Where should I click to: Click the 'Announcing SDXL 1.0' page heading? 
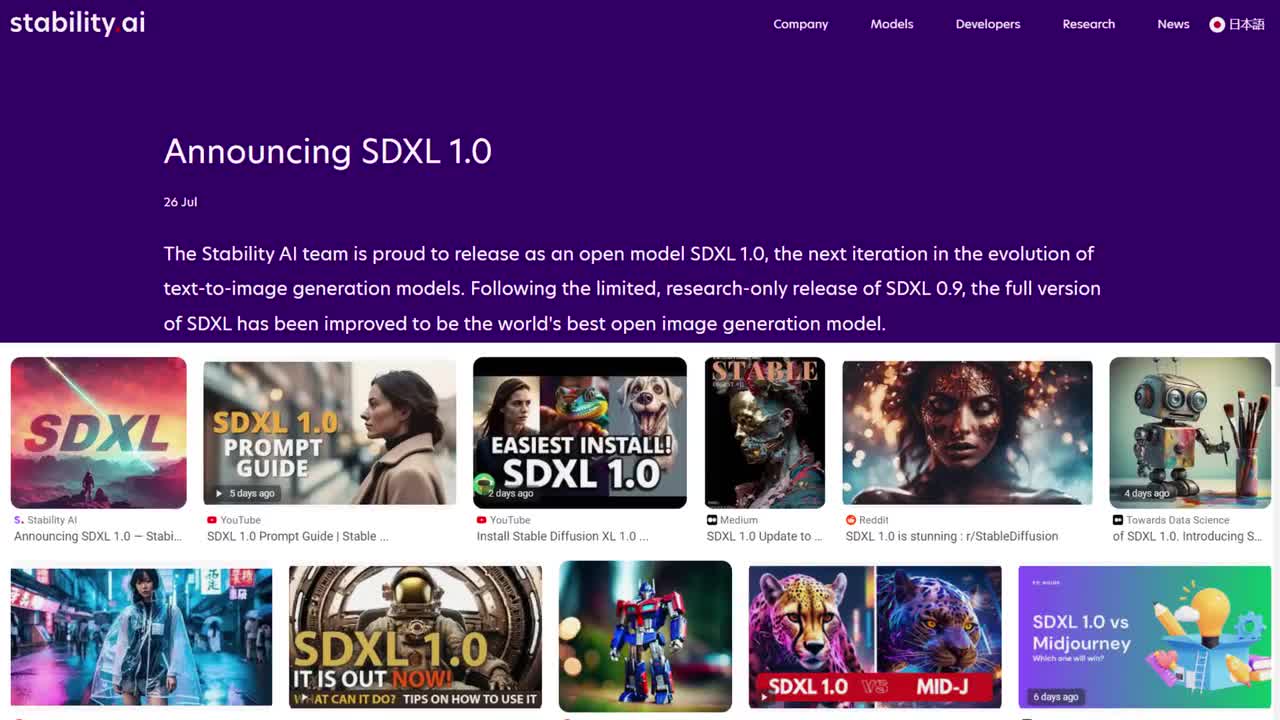coord(328,151)
